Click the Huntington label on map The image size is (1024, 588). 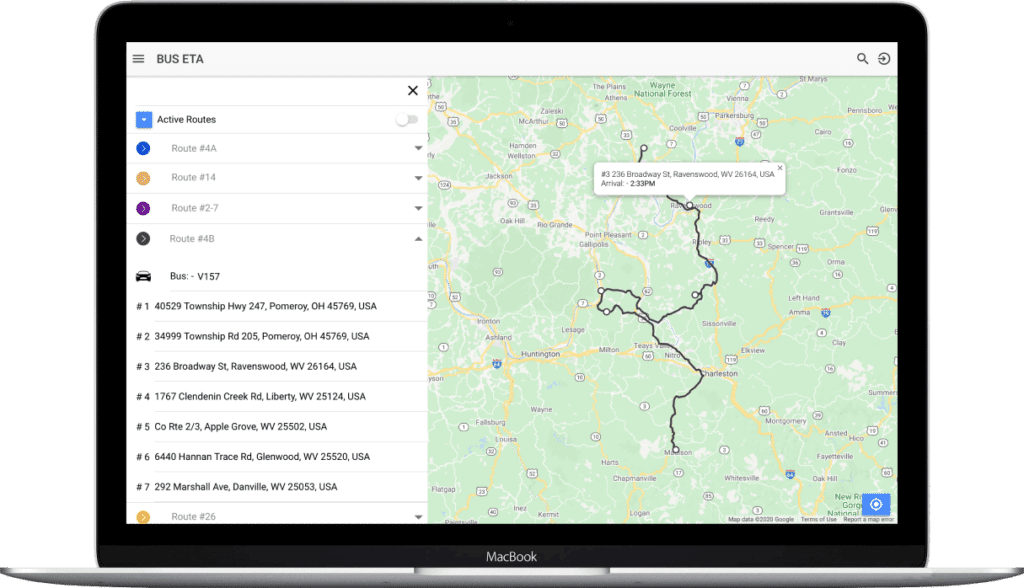(x=540, y=354)
